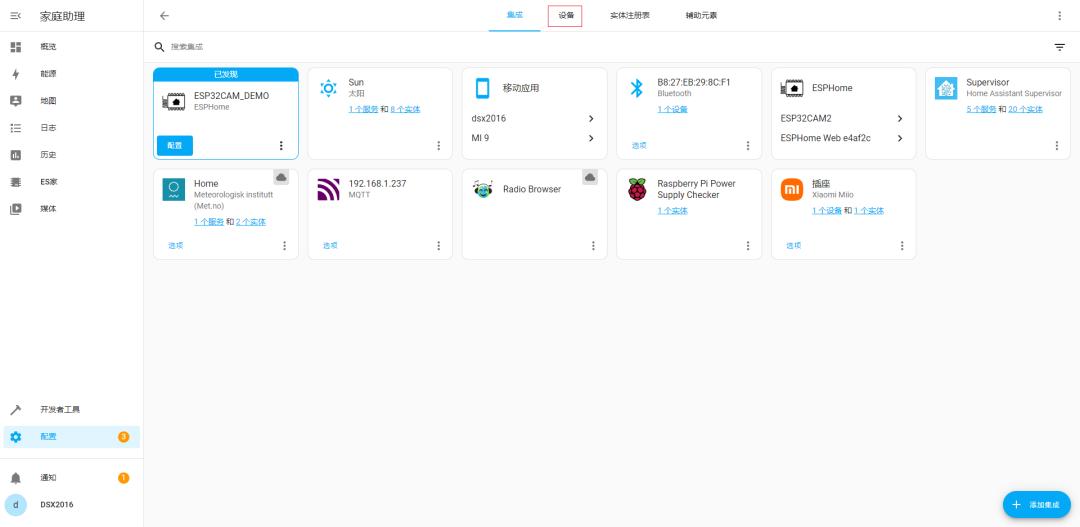Click 选项 on the Home Met.no card
1080x527 pixels.
(176, 245)
